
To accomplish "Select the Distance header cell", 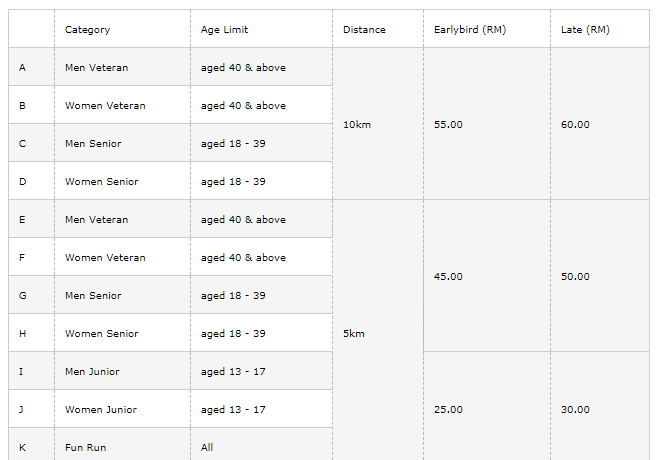I will pos(364,30).
